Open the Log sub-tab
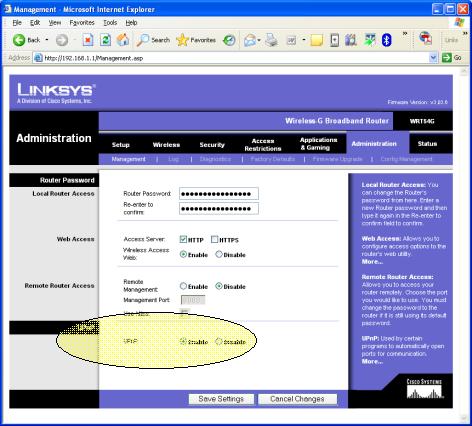472x426 pixels. click(x=173, y=159)
